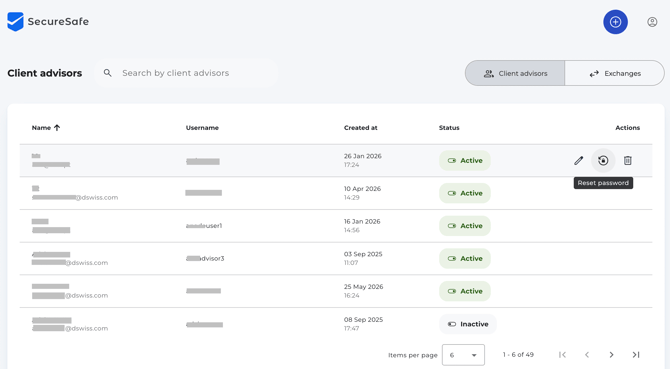Click the date 16 Jan 2026

[x=362, y=221]
